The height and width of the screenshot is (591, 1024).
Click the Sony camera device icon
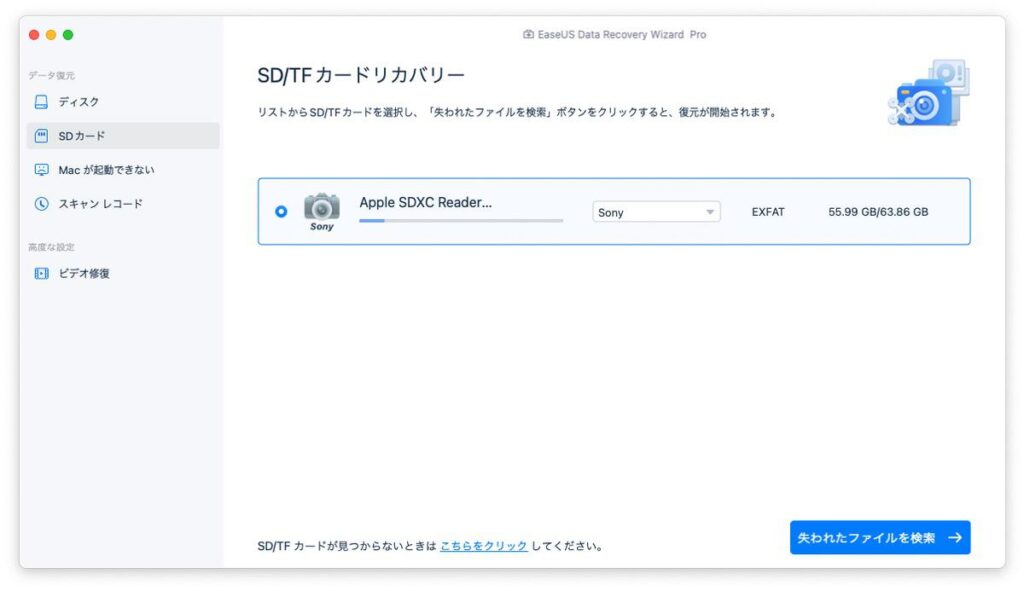pos(321,212)
